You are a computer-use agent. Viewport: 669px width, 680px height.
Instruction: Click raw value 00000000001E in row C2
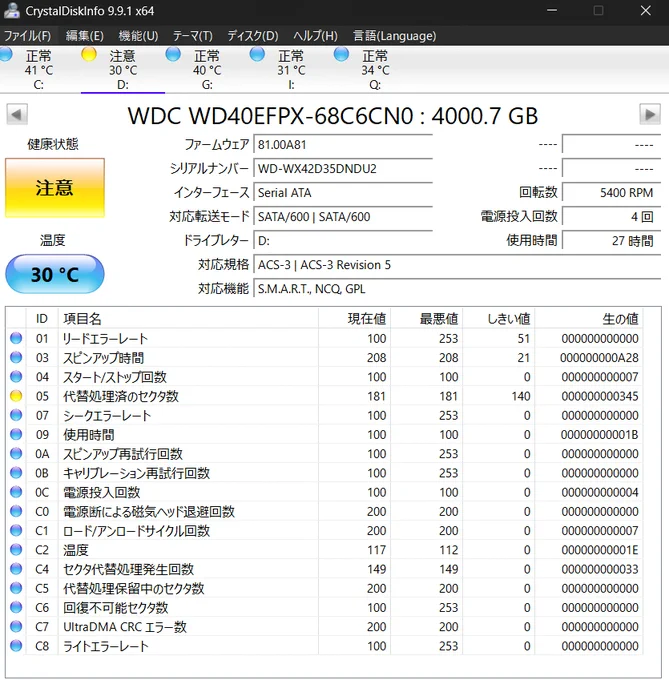point(600,550)
